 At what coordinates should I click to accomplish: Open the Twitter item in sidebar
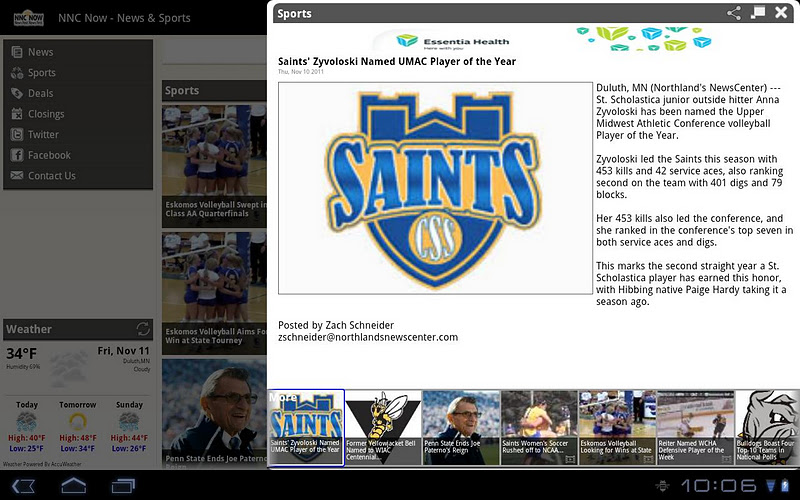(x=78, y=134)
